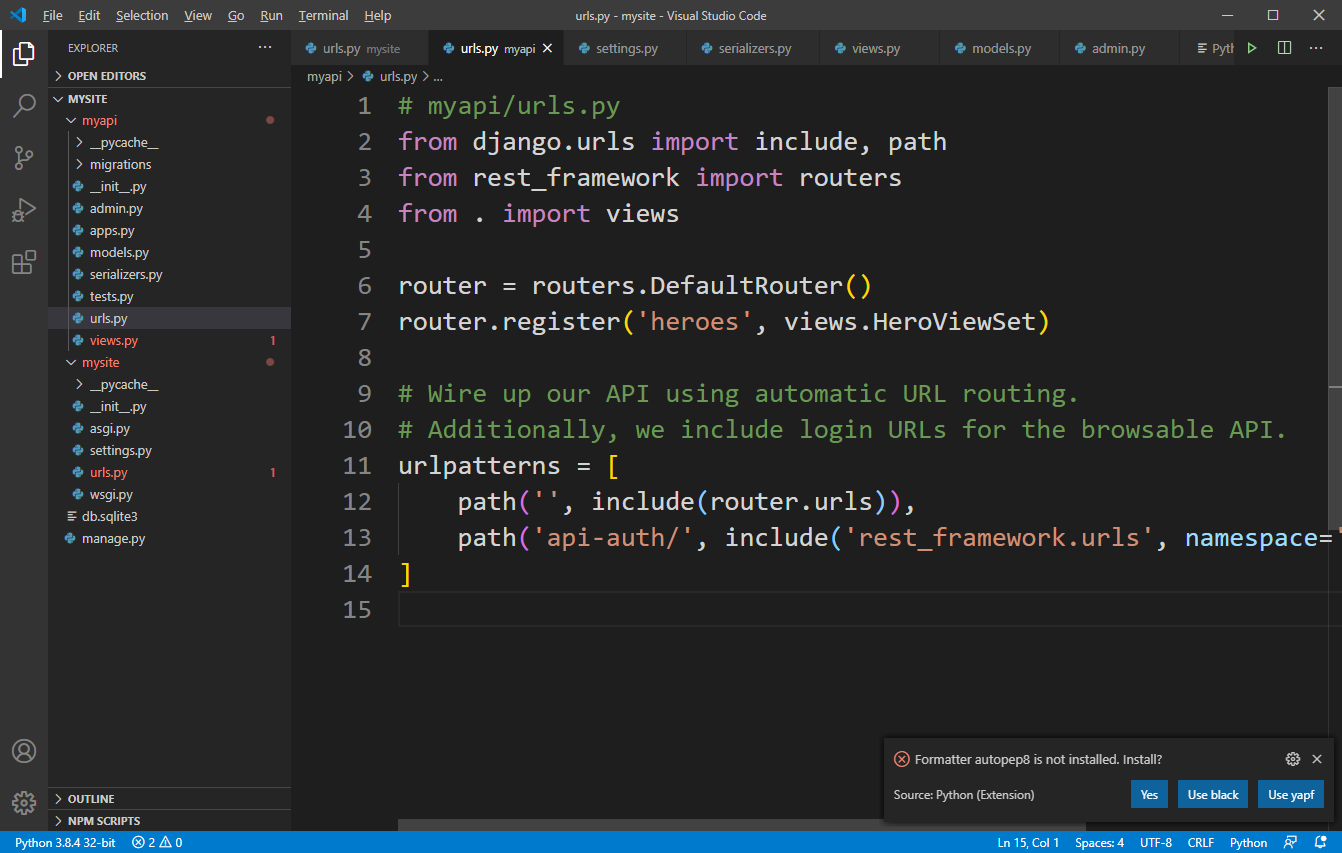Click Ln 15, Col 1 in the status bar
Screen dimensions: 1342x853
tap(1028, 842)
